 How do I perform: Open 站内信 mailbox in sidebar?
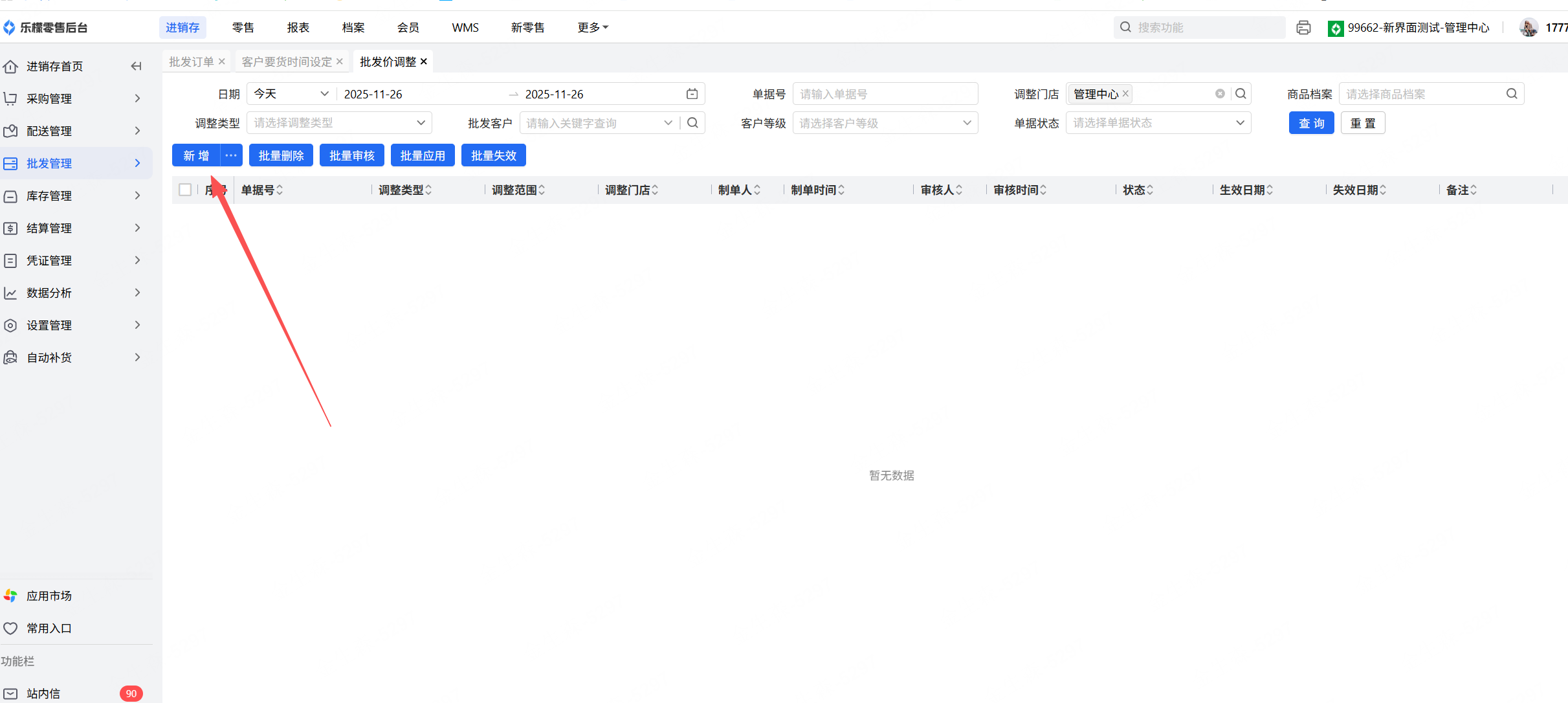pyautogui.click(x=43, y=693)
